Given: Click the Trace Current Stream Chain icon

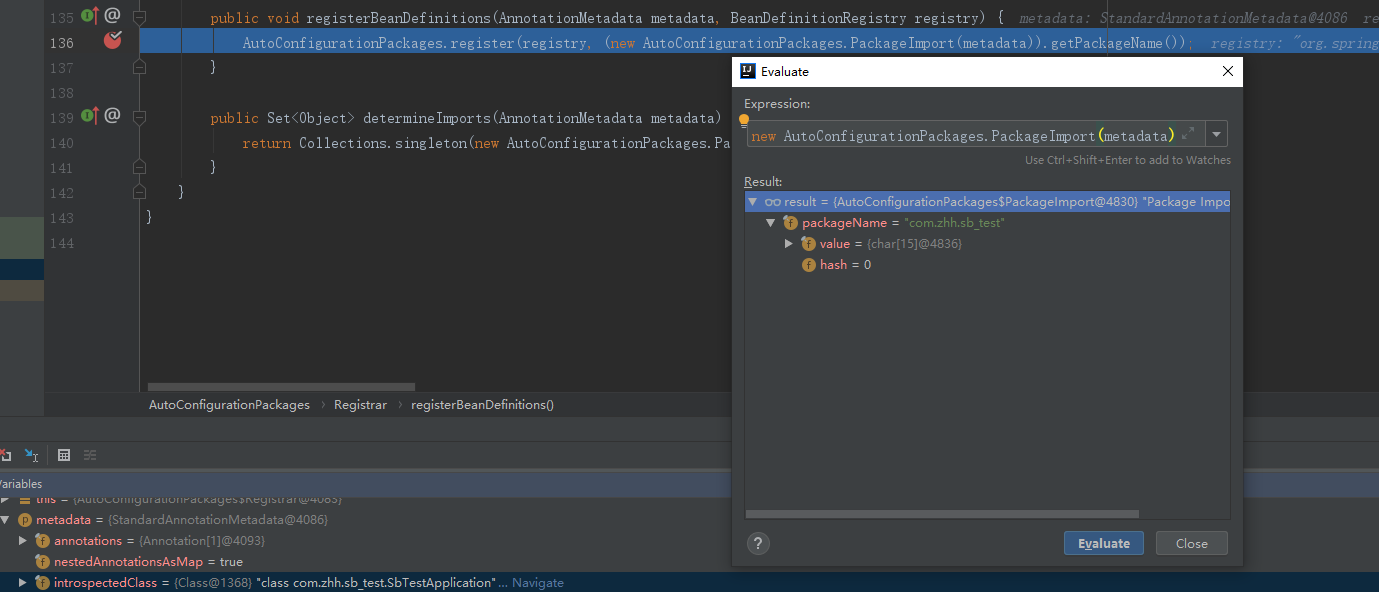Looking at the screenshot, I should point(90,455).
